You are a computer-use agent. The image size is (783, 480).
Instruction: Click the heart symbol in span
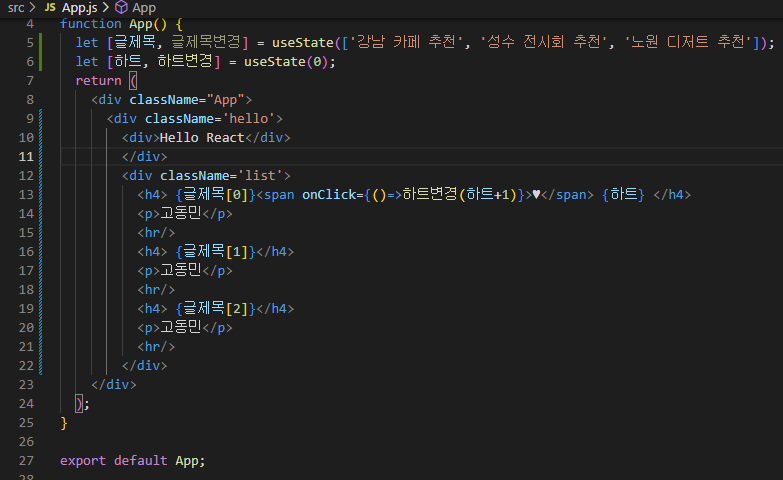(536, 194)
